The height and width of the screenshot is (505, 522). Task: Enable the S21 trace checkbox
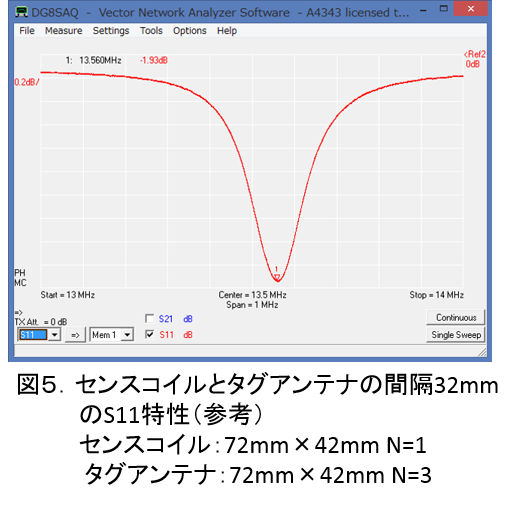[150, 319]
